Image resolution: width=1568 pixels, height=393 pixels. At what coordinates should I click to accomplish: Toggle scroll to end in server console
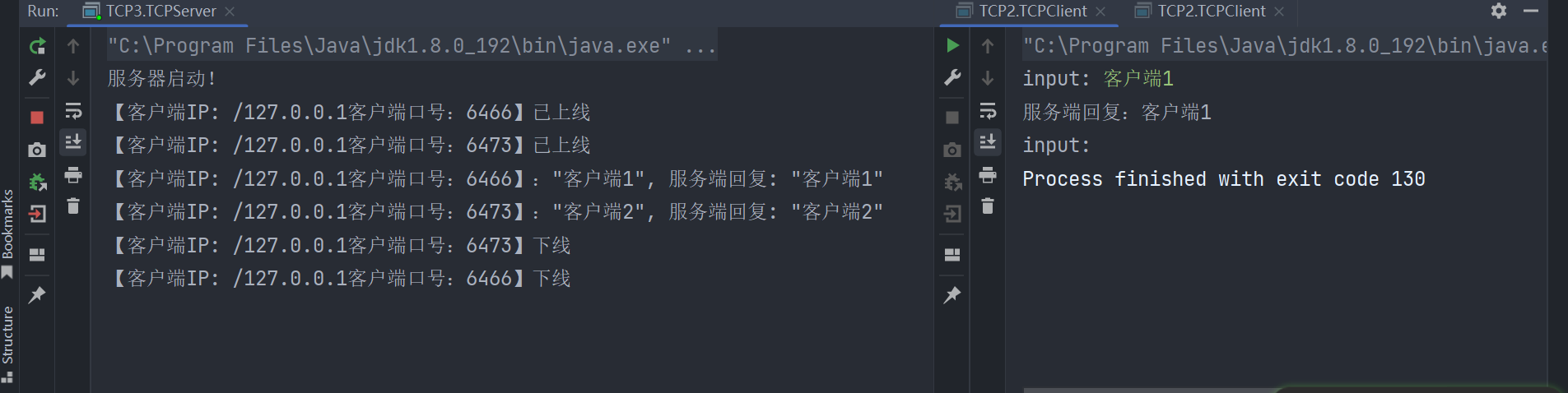point(73,142)
